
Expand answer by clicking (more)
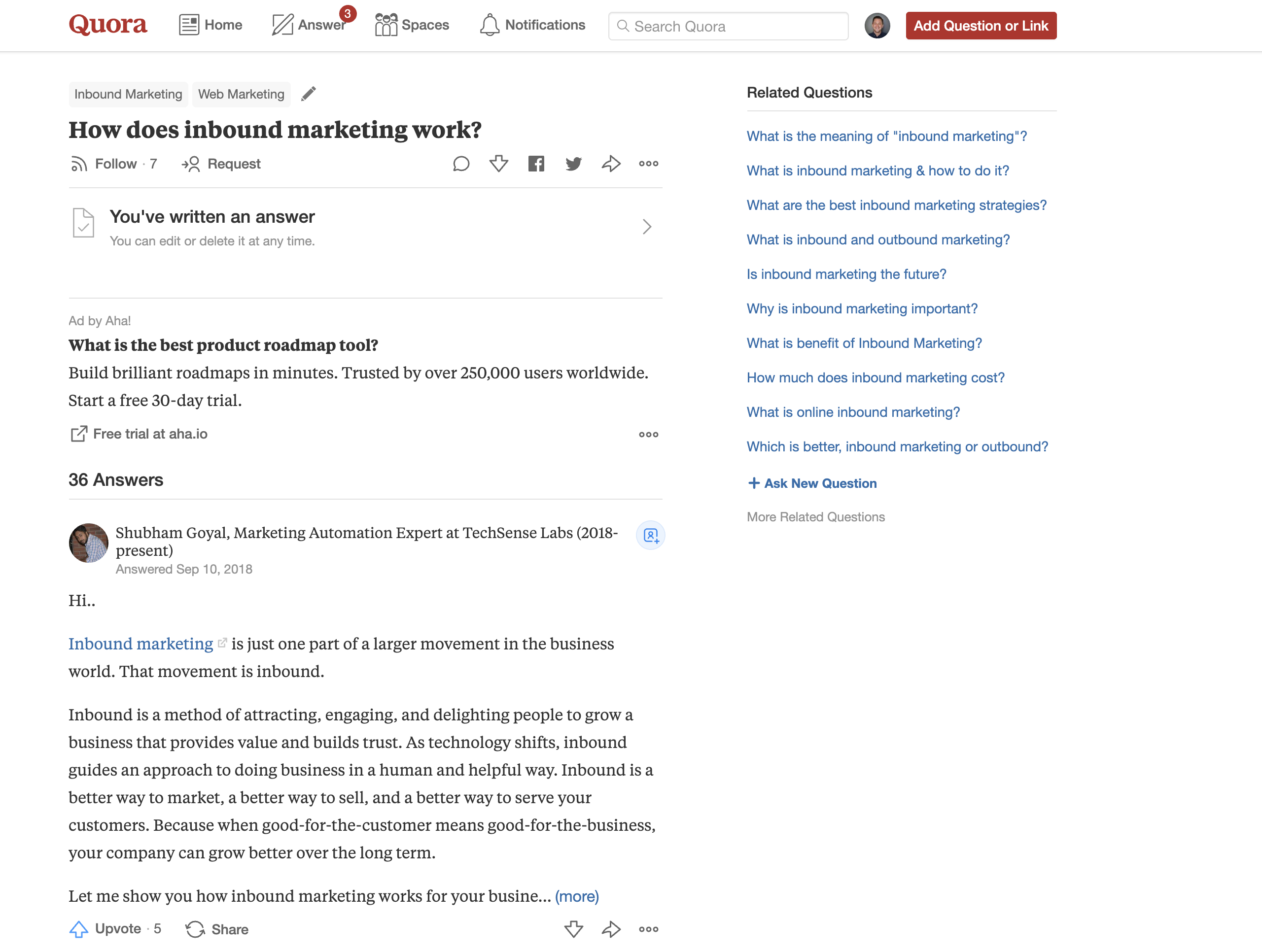(x=577, y=896)
